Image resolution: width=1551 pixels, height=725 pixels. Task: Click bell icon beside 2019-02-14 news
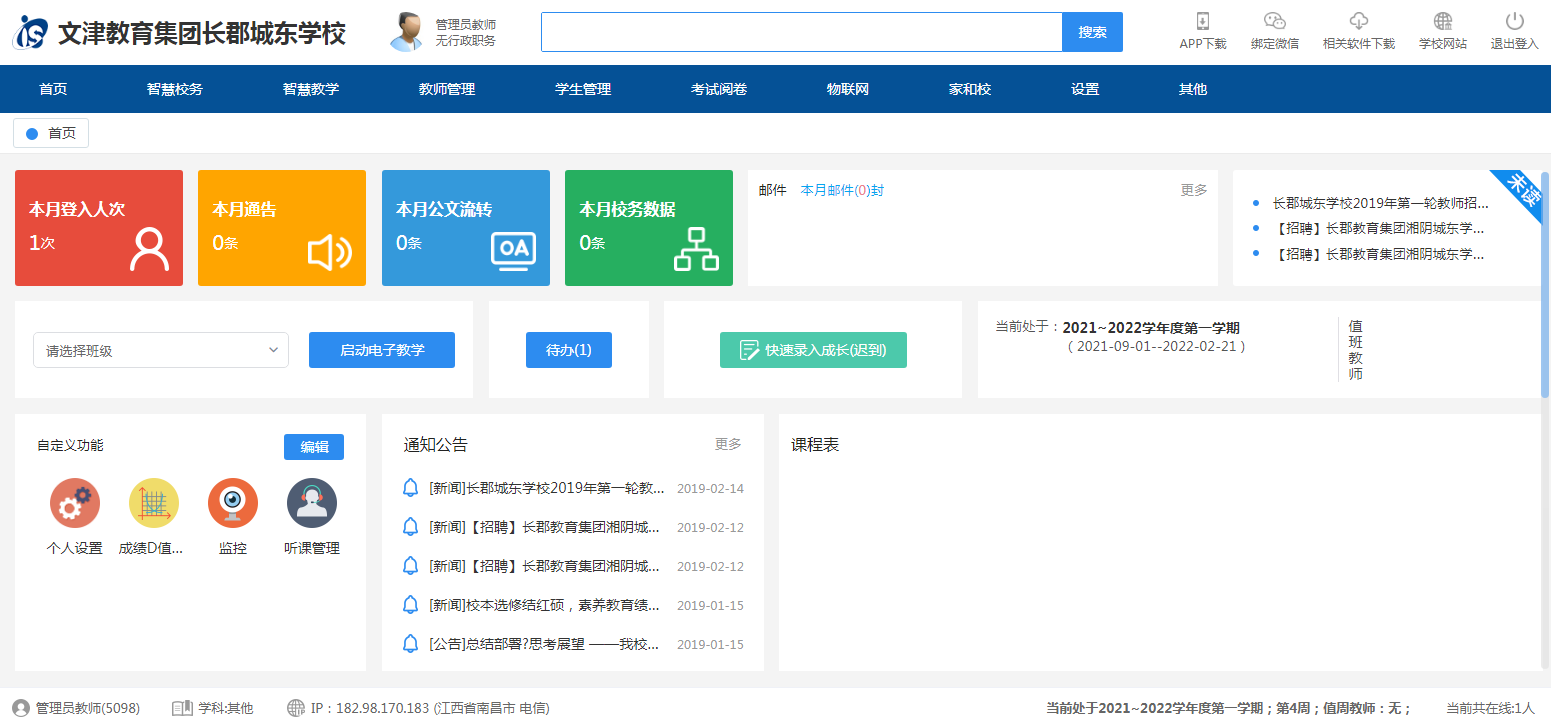[410, 488]
